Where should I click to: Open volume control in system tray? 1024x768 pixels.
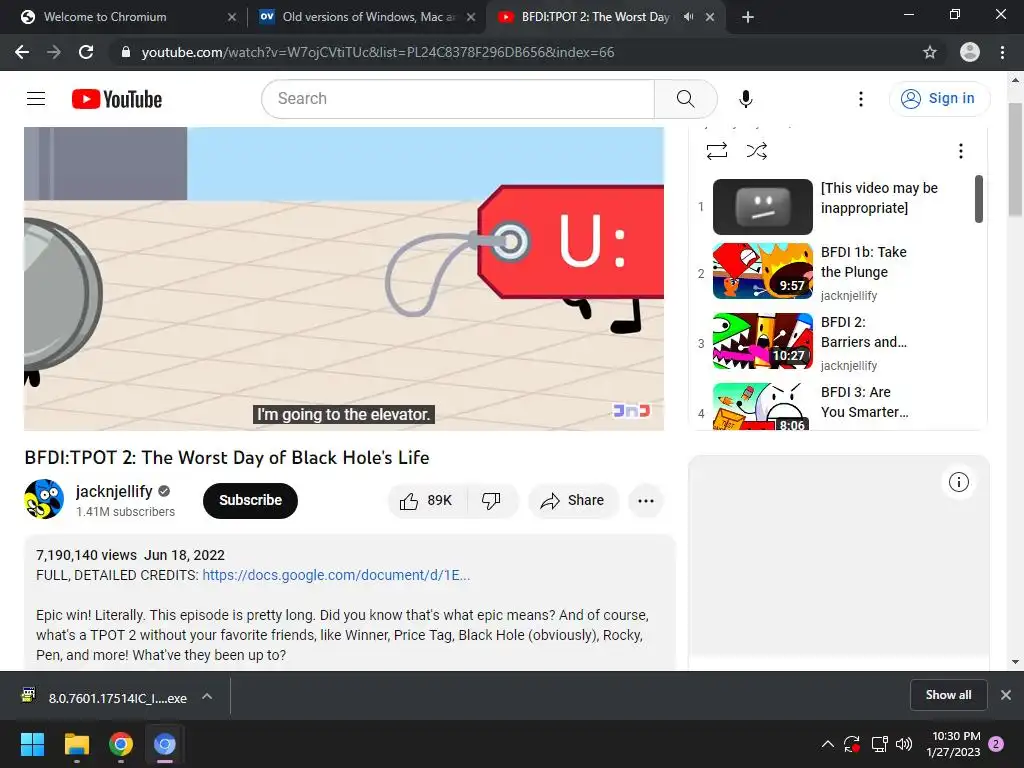(904, 744)
